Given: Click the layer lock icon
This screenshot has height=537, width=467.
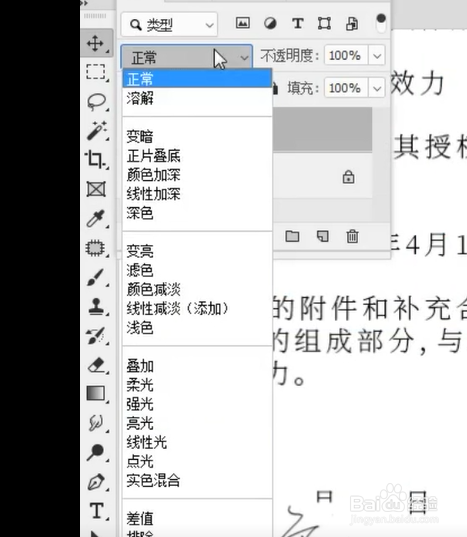Looking at the screenshot, I should [x=349, y=177].
